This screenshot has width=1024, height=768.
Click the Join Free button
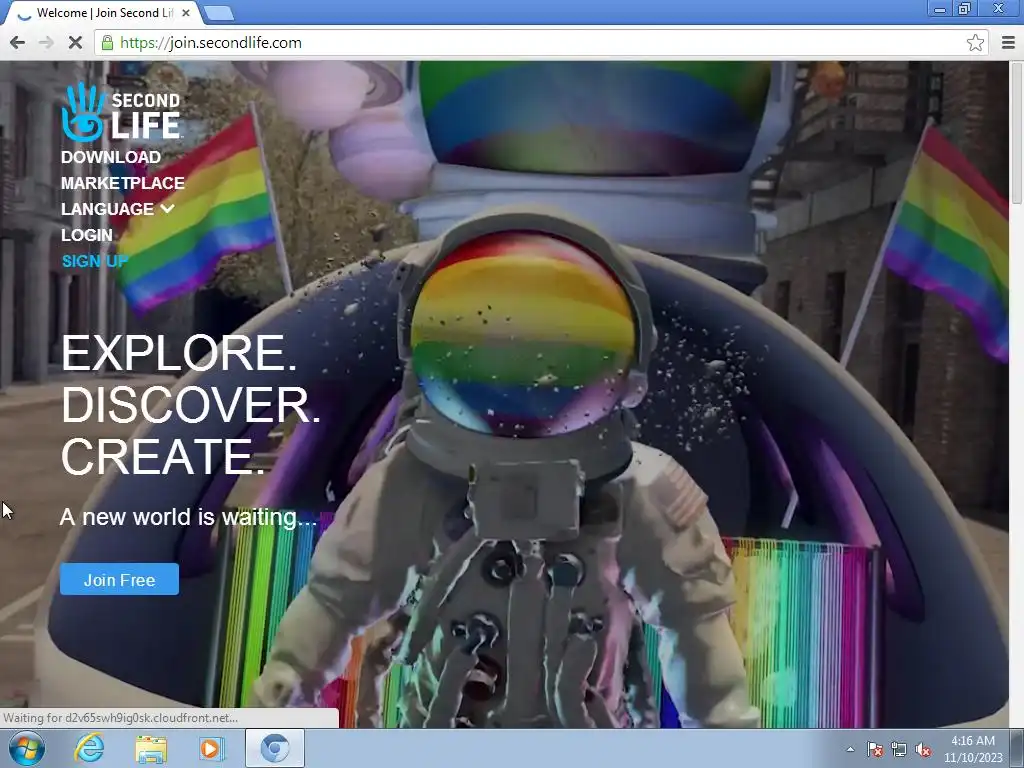120,579
